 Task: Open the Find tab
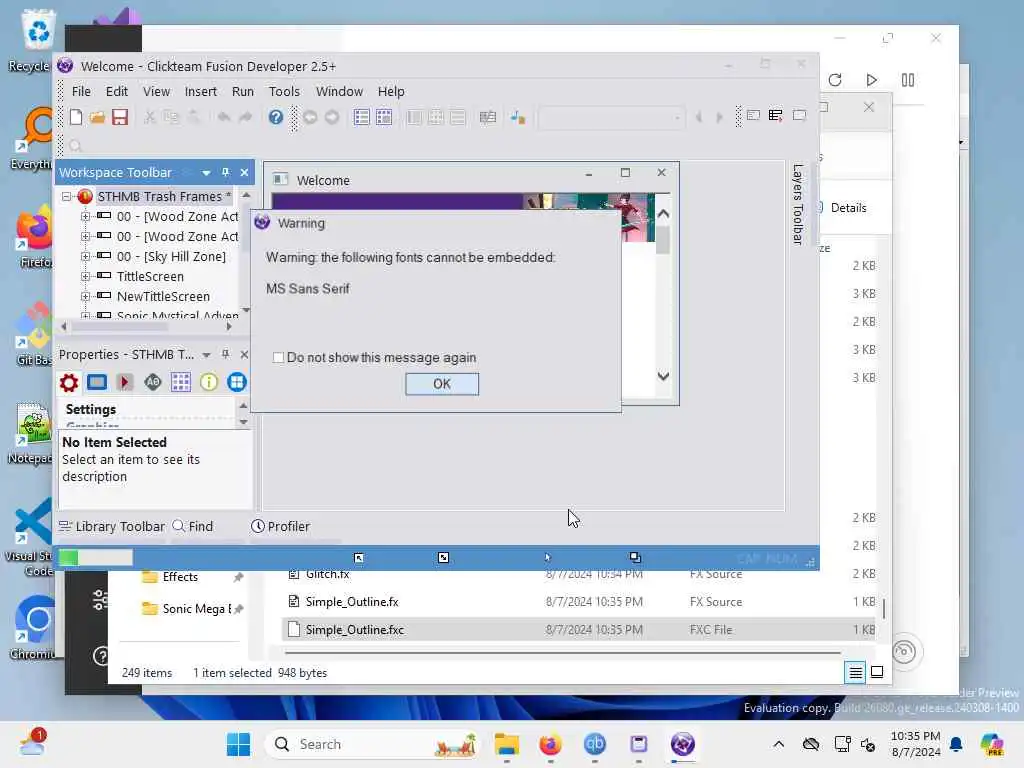coord(193,526)
